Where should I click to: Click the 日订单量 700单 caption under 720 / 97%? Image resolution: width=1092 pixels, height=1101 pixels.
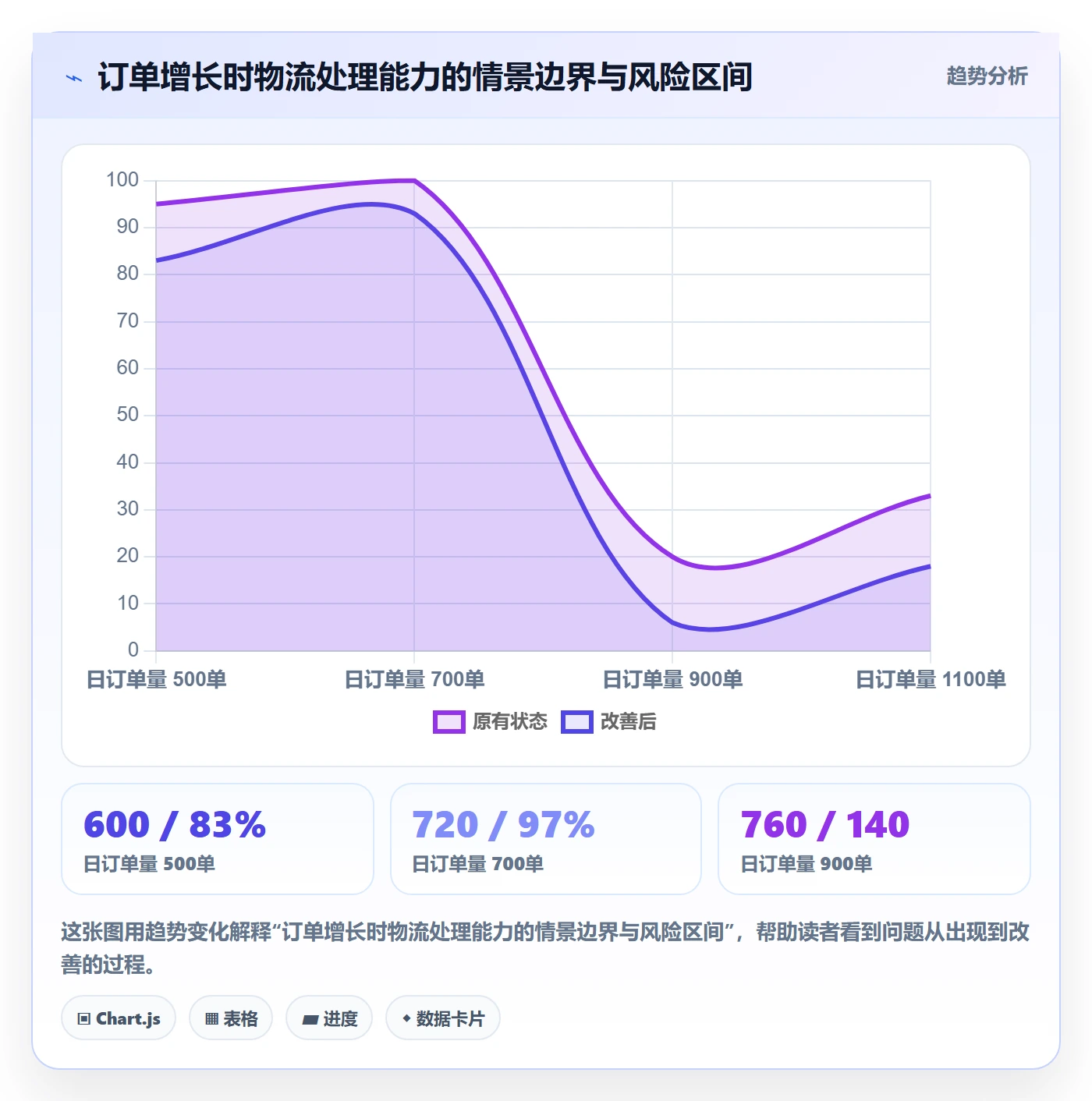[x=477, y=864]
